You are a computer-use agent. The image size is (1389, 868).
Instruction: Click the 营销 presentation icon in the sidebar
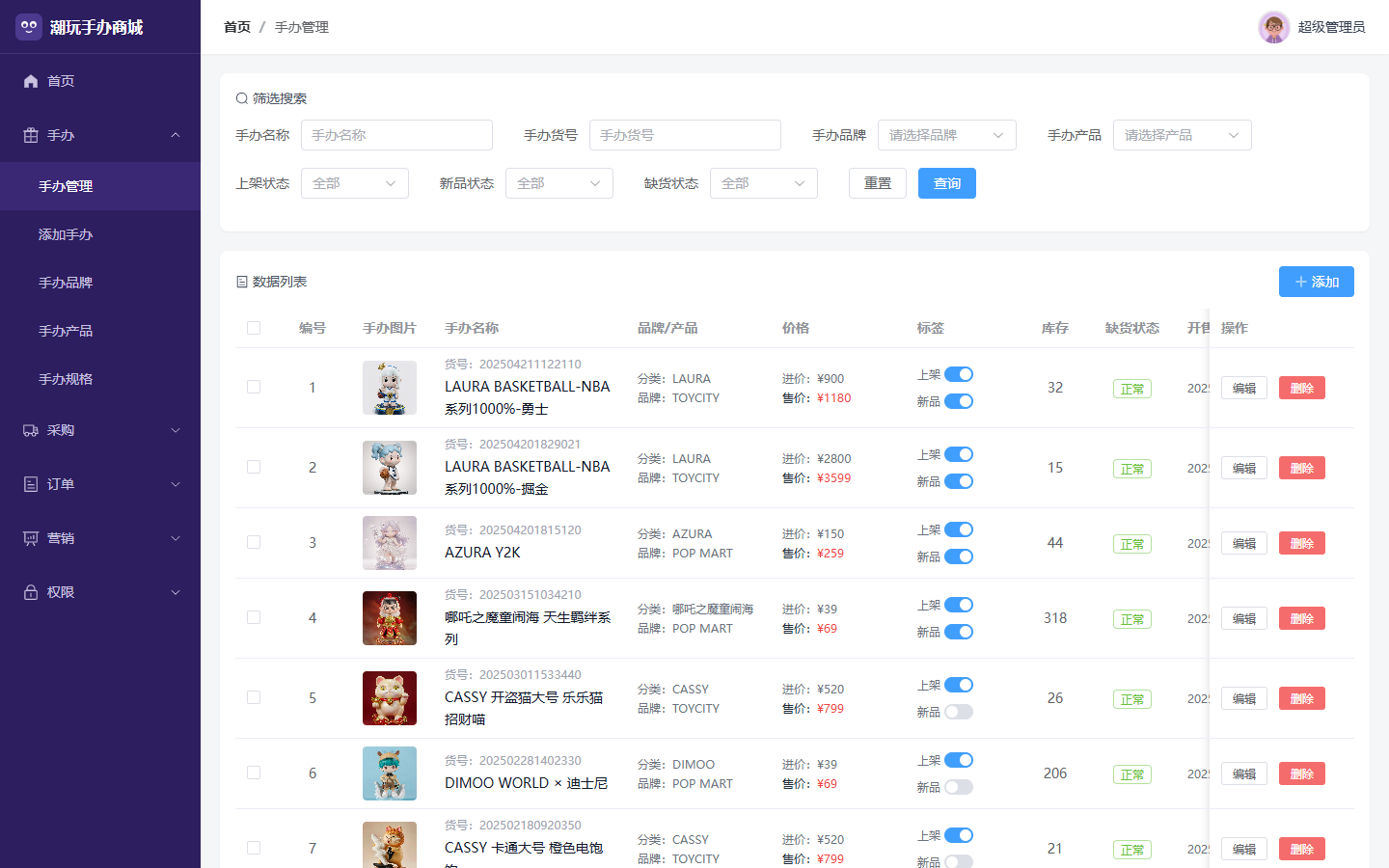(31, 538)
